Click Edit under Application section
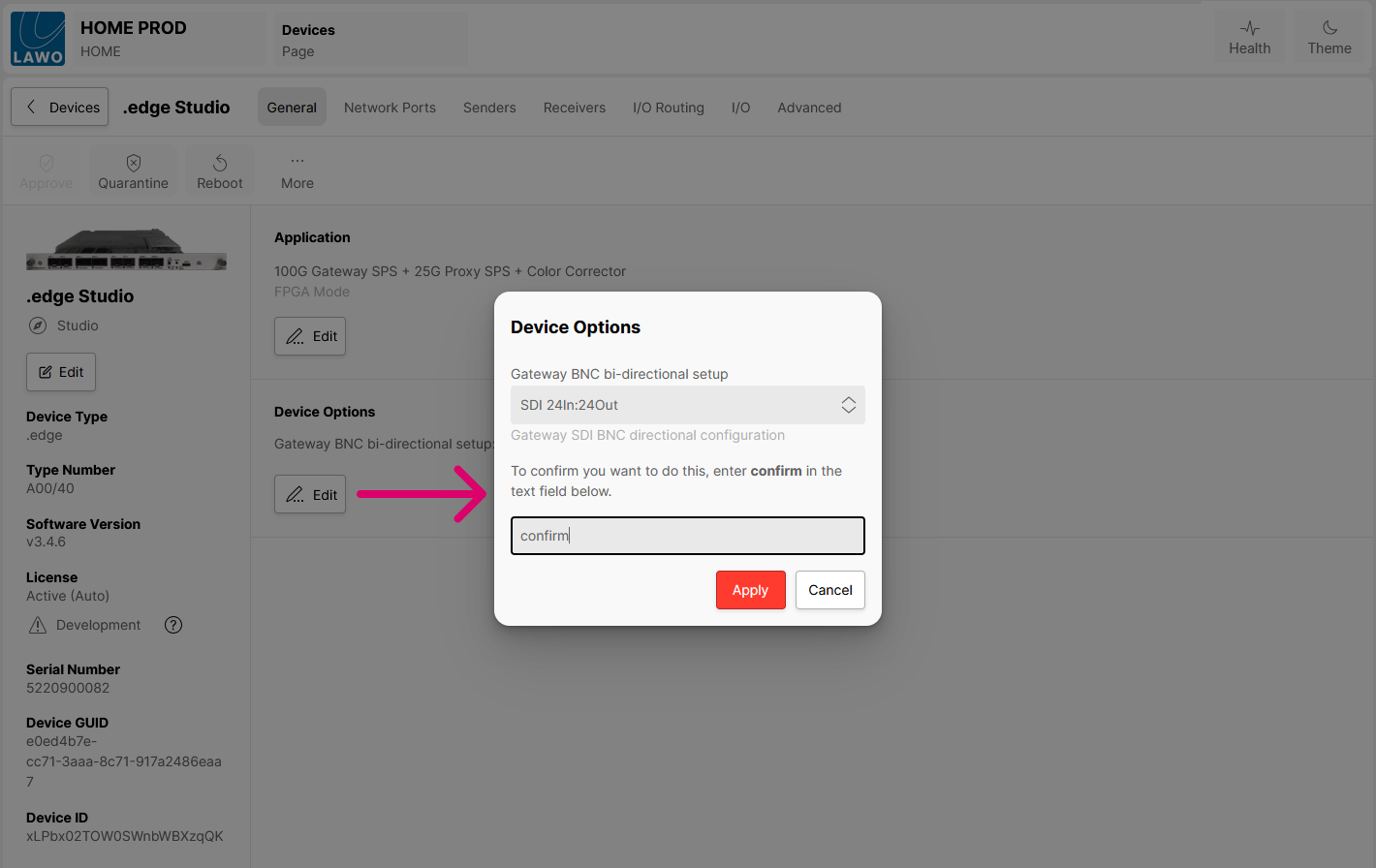 [x=310, y=336]
